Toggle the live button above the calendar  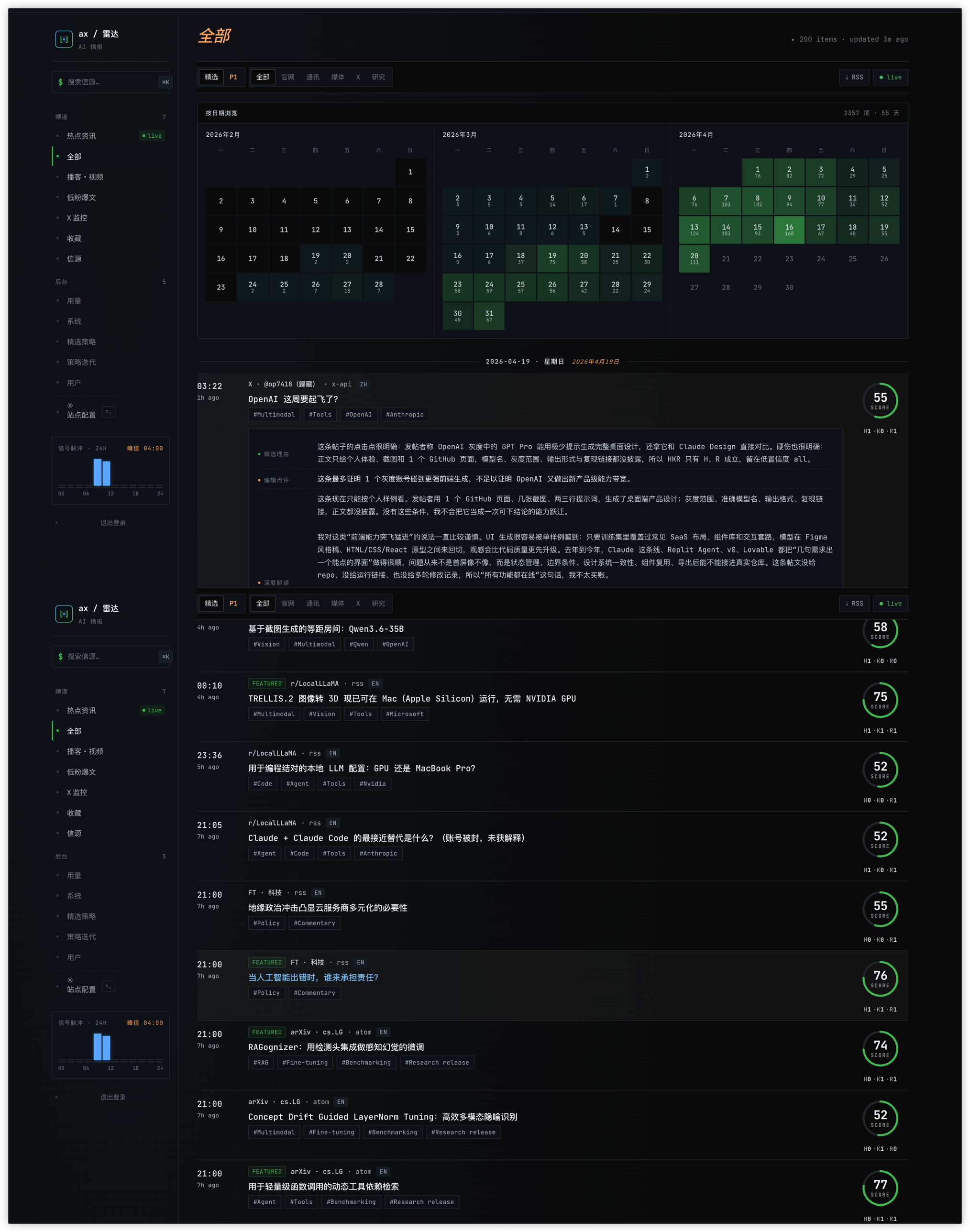point(890,77)
